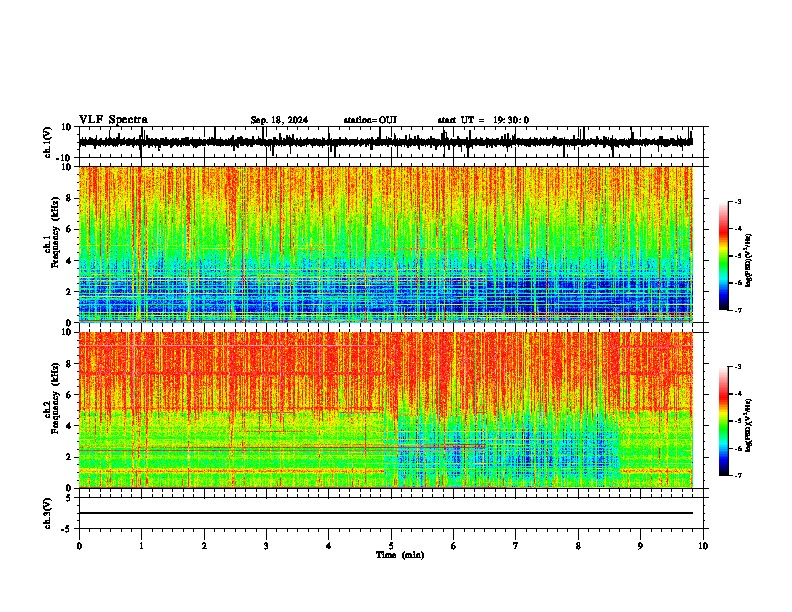This screenshot has height=612, width=792.
Task: Click inside the ch.2 spectrogram plot
Action: coord(386,410)
